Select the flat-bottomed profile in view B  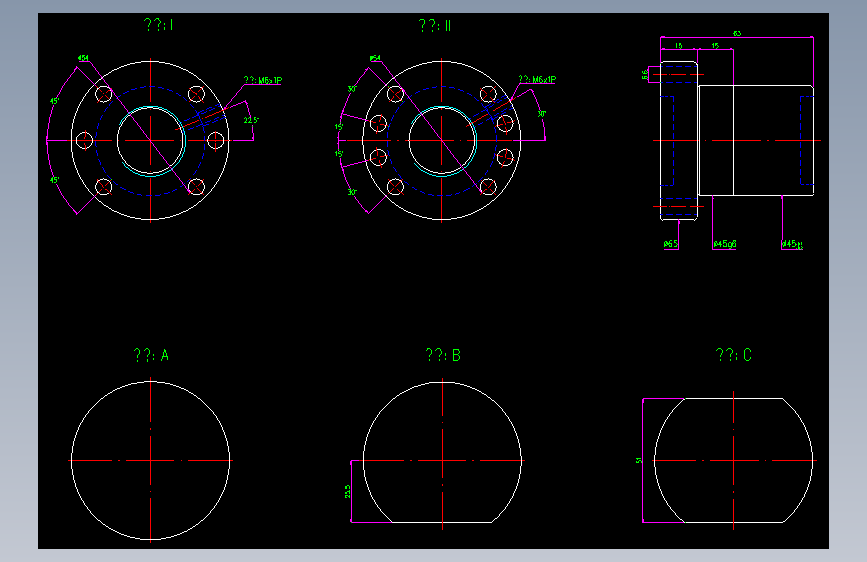[x=442, y=452]
